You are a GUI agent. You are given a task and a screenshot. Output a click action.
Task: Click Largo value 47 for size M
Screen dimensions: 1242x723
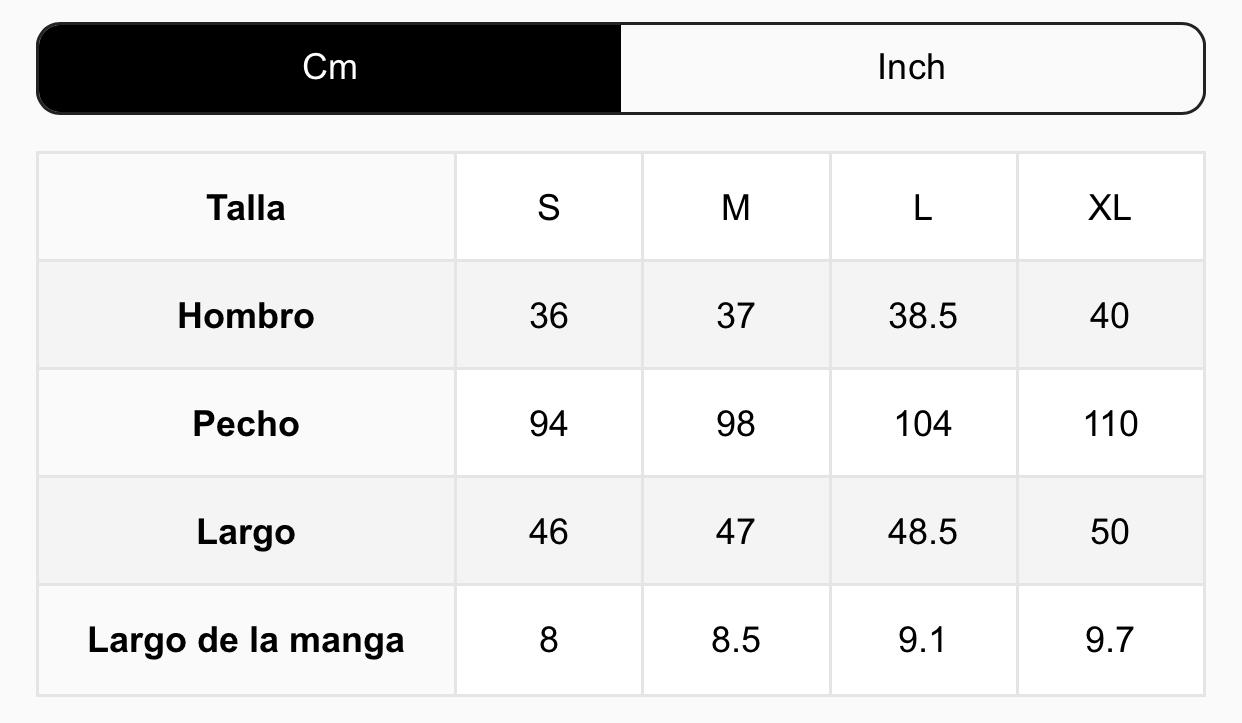click(735, 532)
